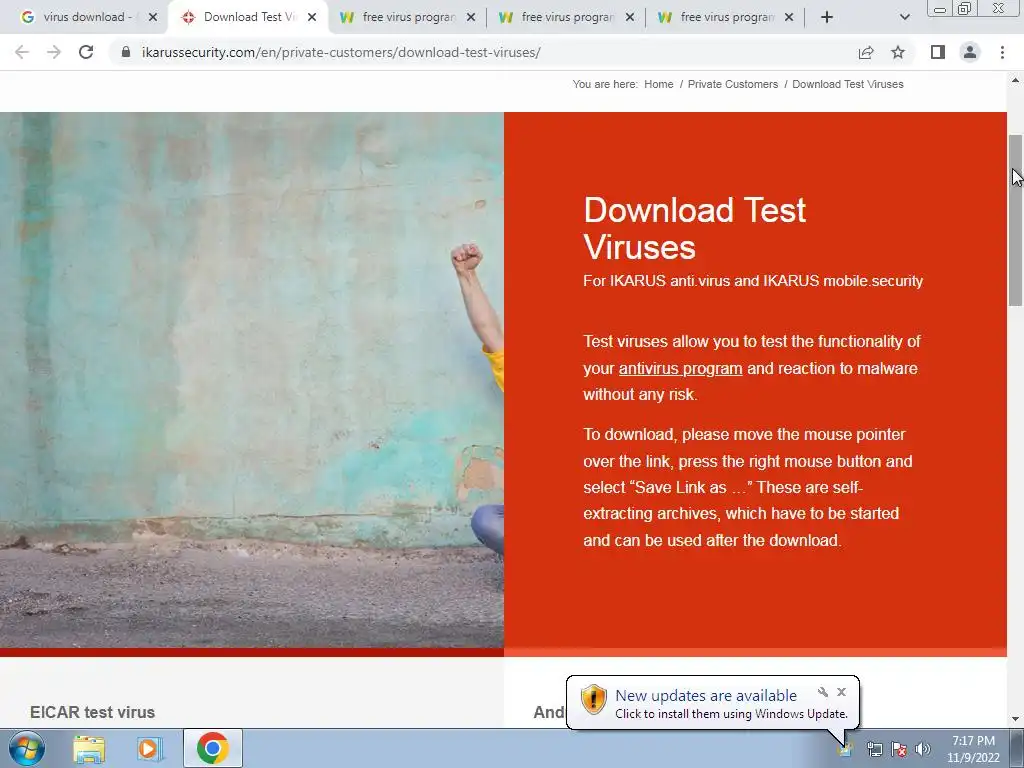
Task: Open the balloon notification wrench options
Action: pos(823,692)
